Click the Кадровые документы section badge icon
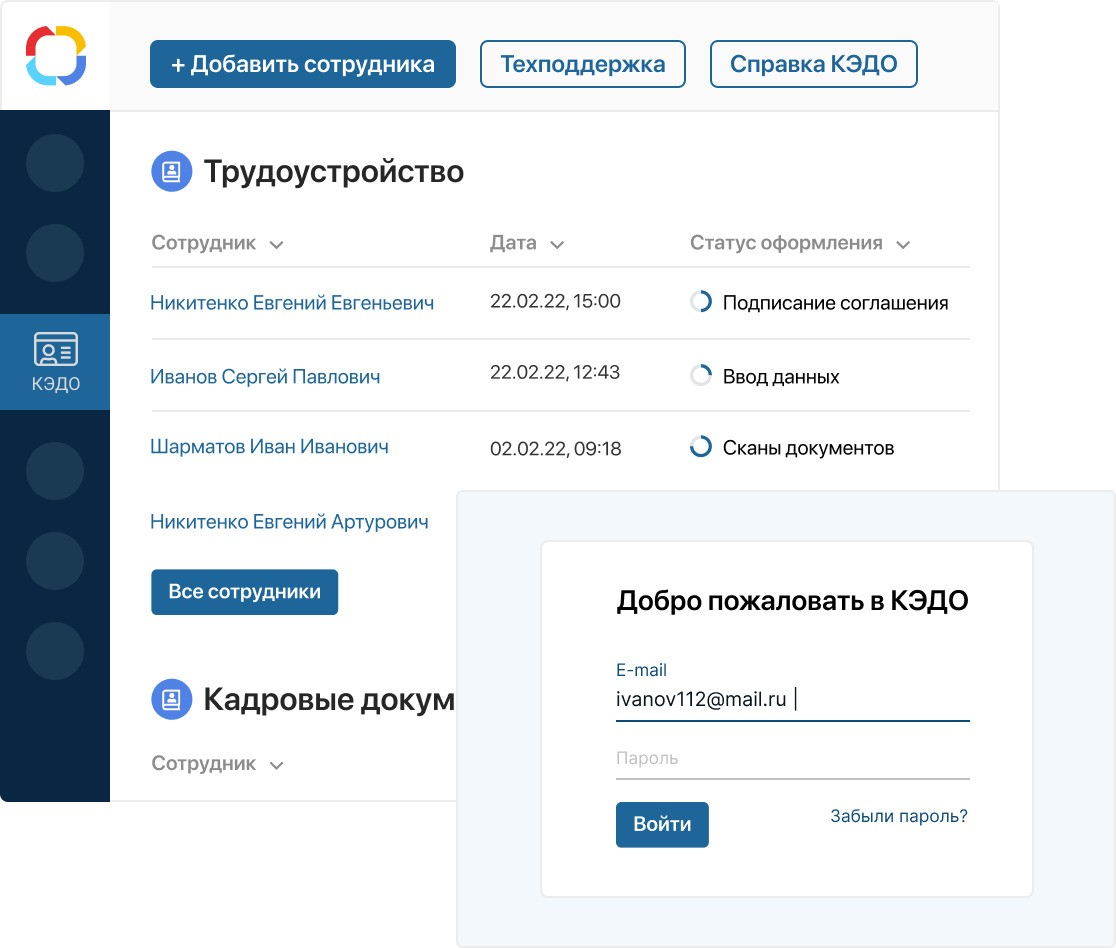The height and width of the screenshot is (948, 1116). (171, 699)
